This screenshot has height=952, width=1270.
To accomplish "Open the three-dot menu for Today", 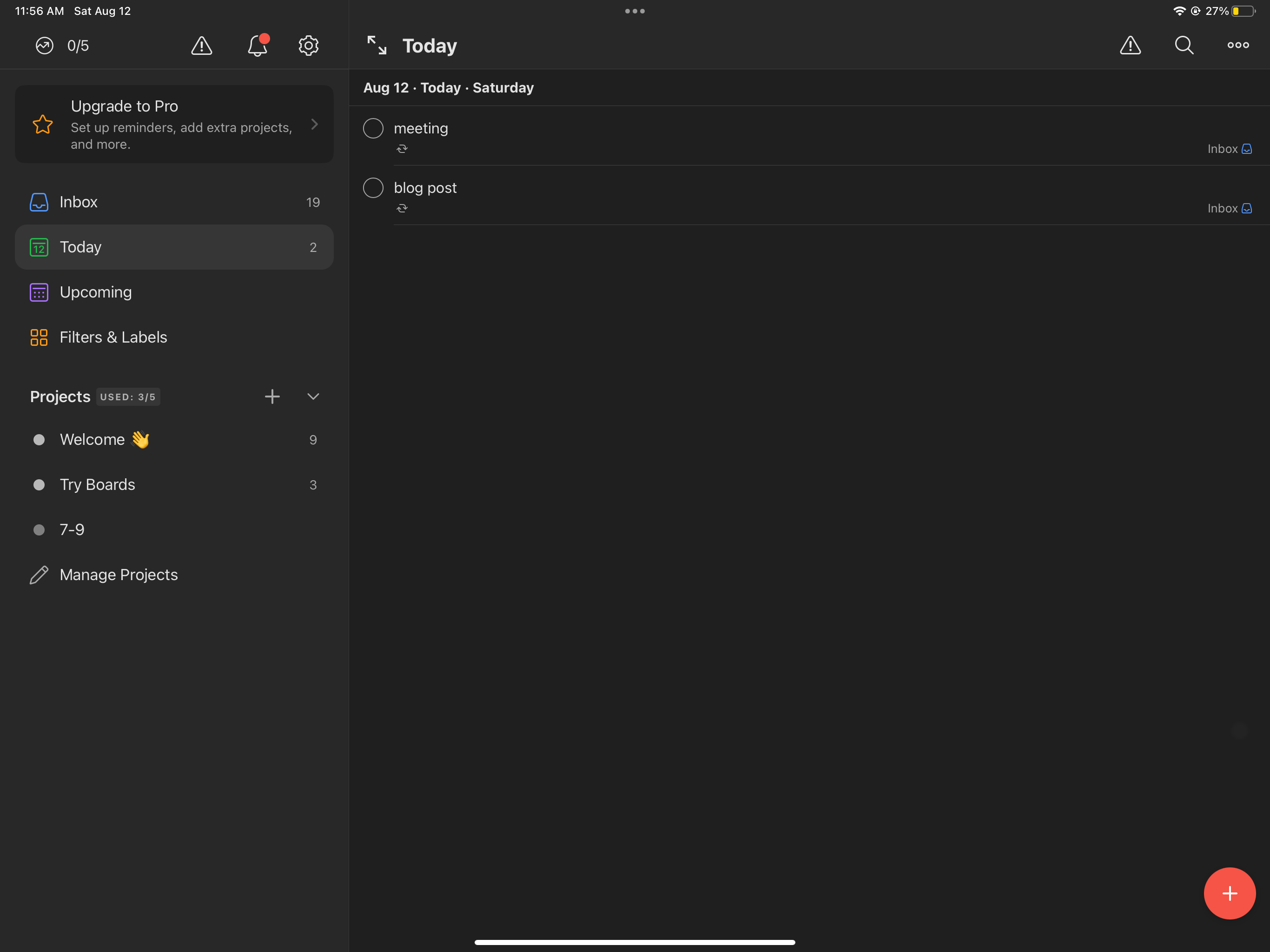I will 1238,46.
